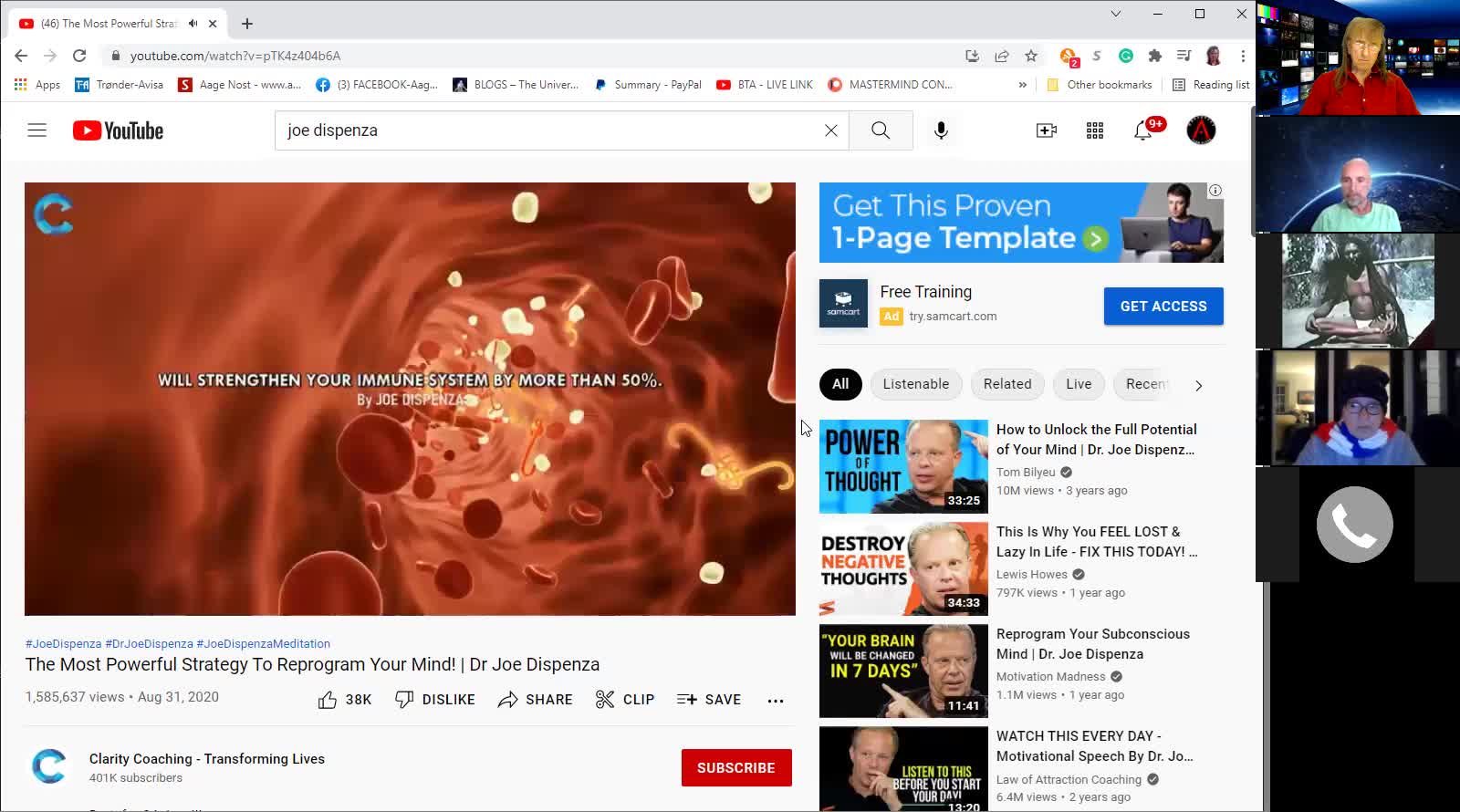Open a new browser tab
The image size is (1460, 812).
click(x=247, y=24)
